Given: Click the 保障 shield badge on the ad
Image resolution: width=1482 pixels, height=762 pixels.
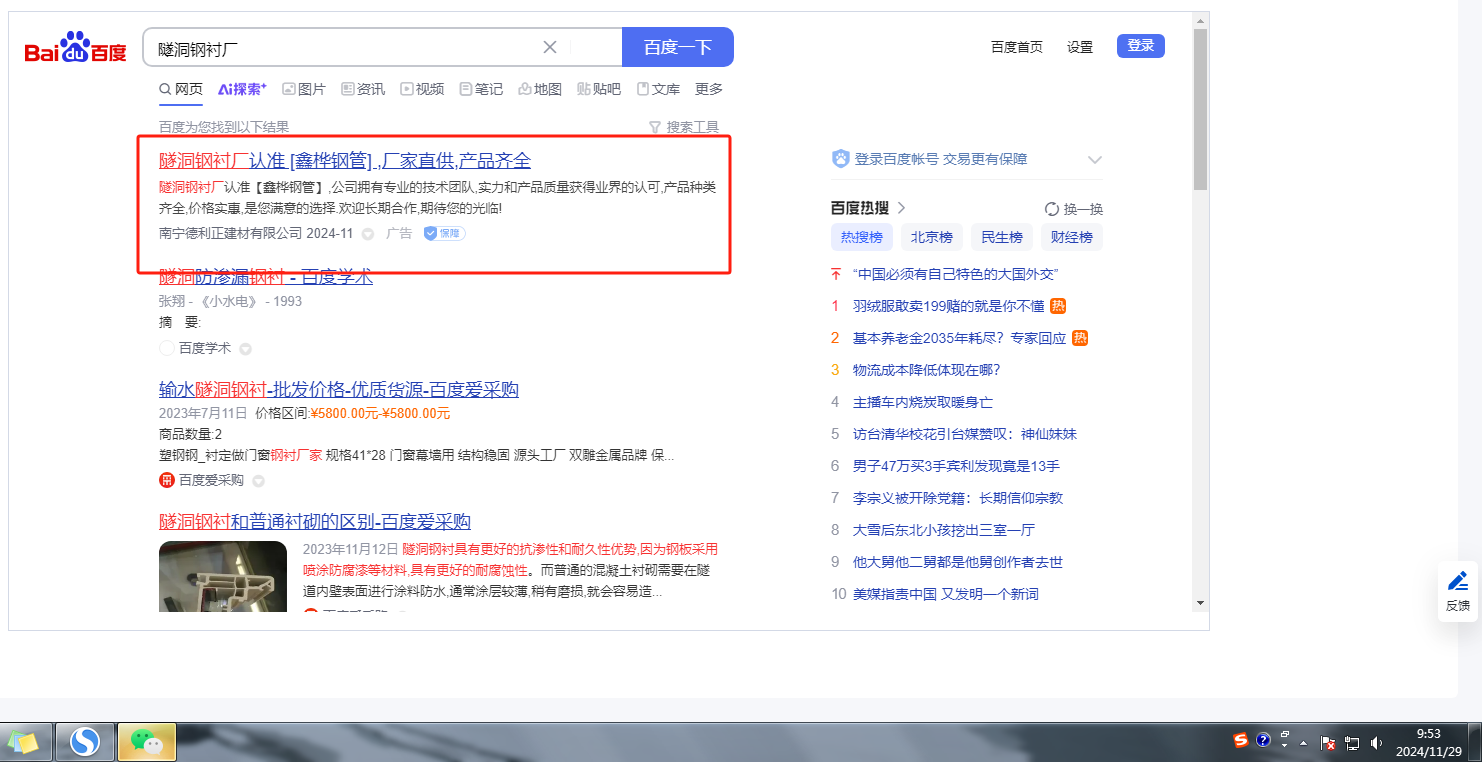Looking at the screenshot, I should point(444,233).
